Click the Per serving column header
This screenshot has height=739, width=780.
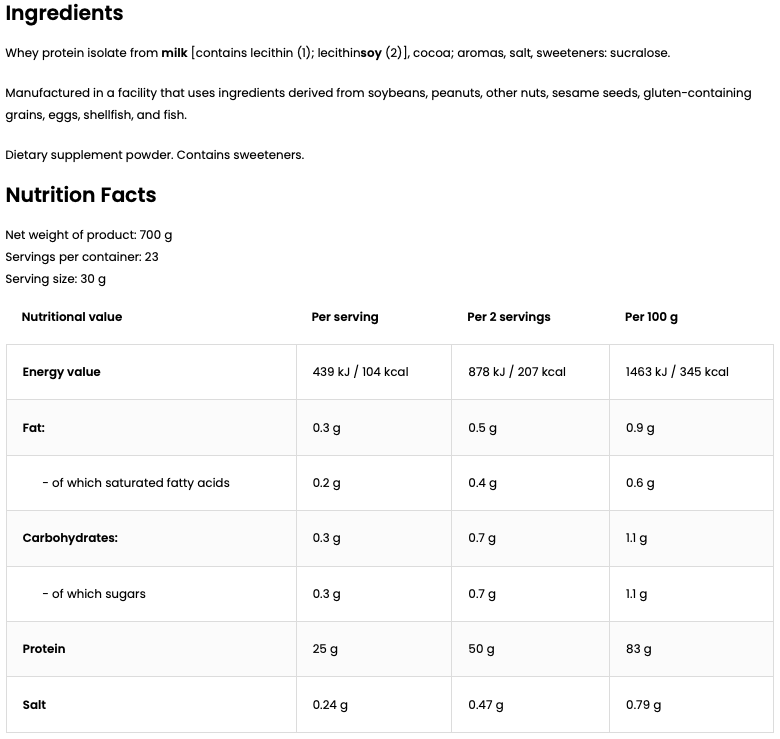point(345,317)
